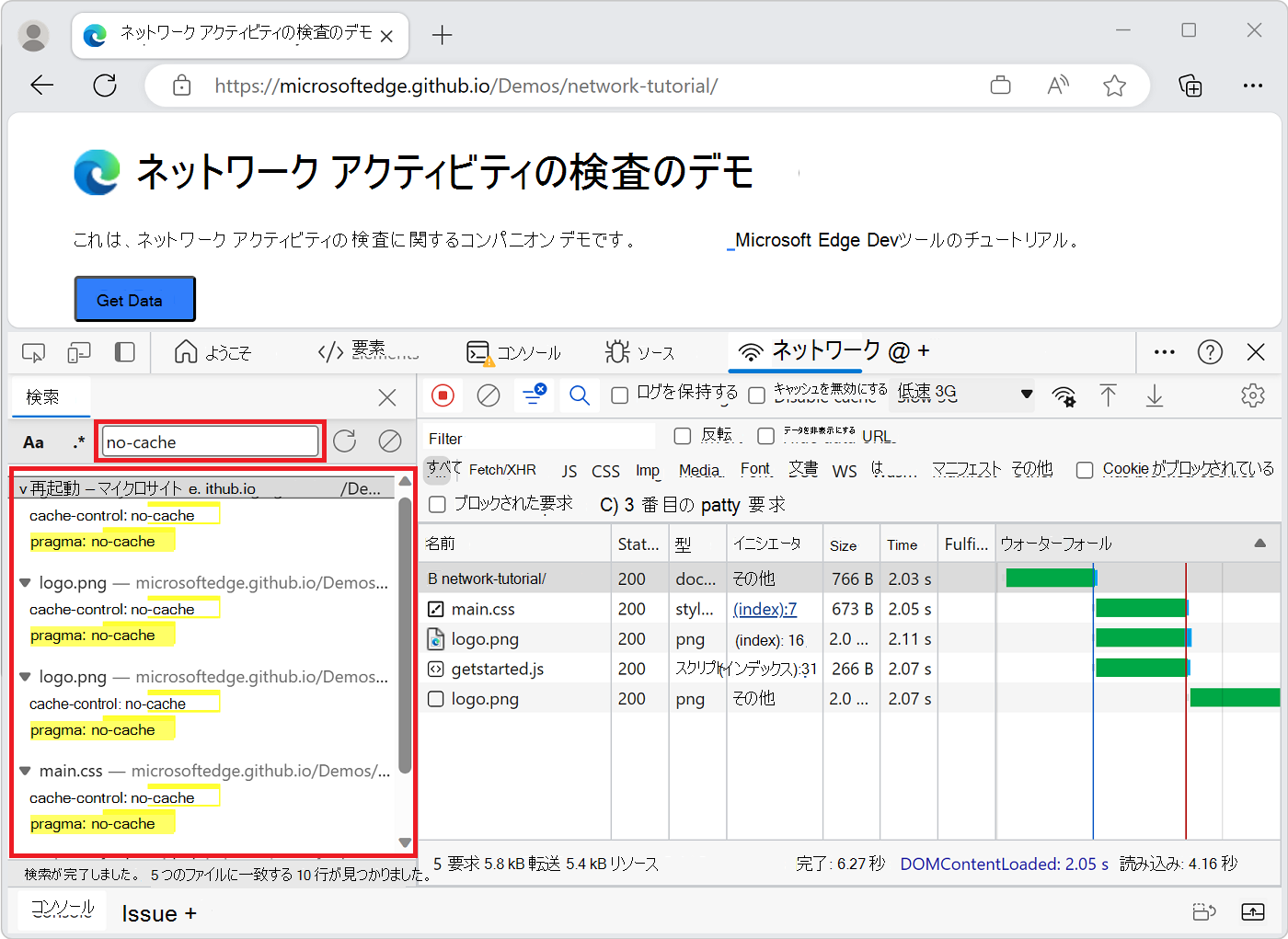This screenshot has width=1288, height=939.
Task: Toggle the 反転 filter checkbox
Action: pyautogui.click(x=683, y=436)
